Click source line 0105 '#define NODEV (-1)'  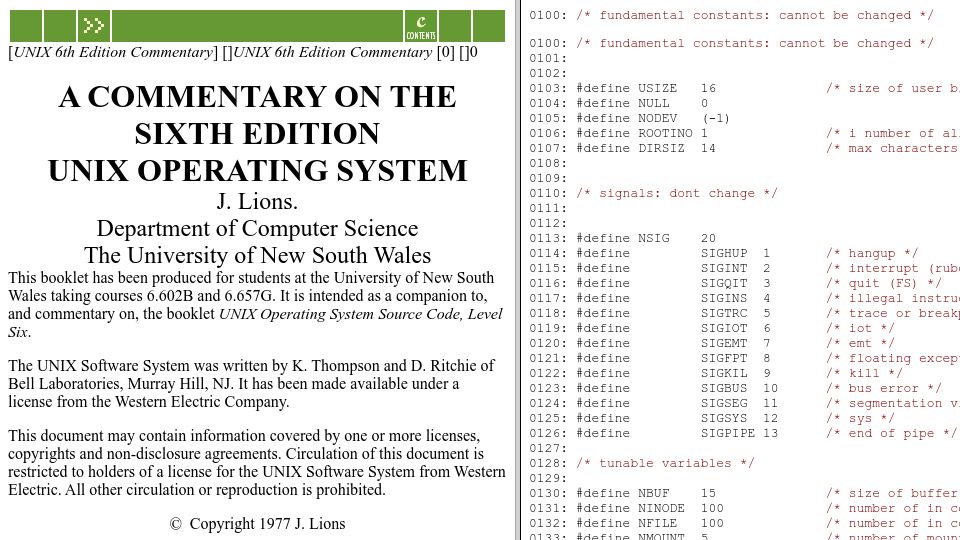(630, 118)
